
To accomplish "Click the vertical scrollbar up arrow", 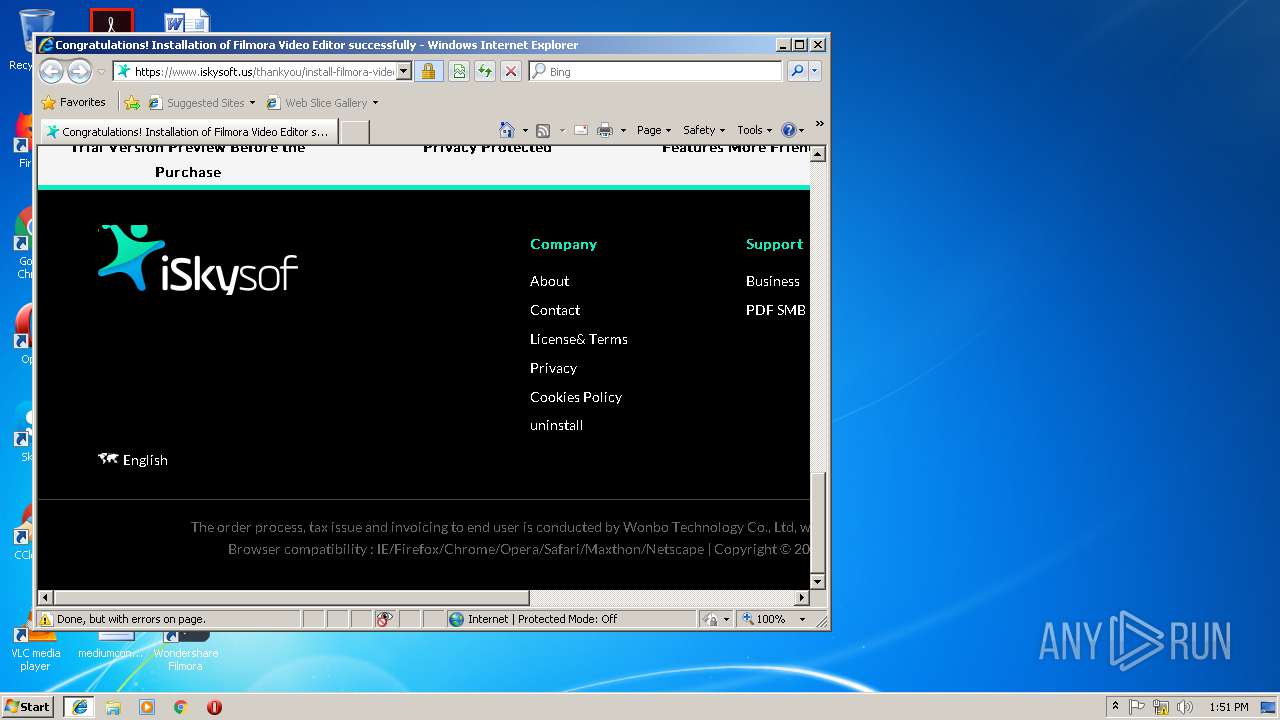I will click(x=818, y=154).
